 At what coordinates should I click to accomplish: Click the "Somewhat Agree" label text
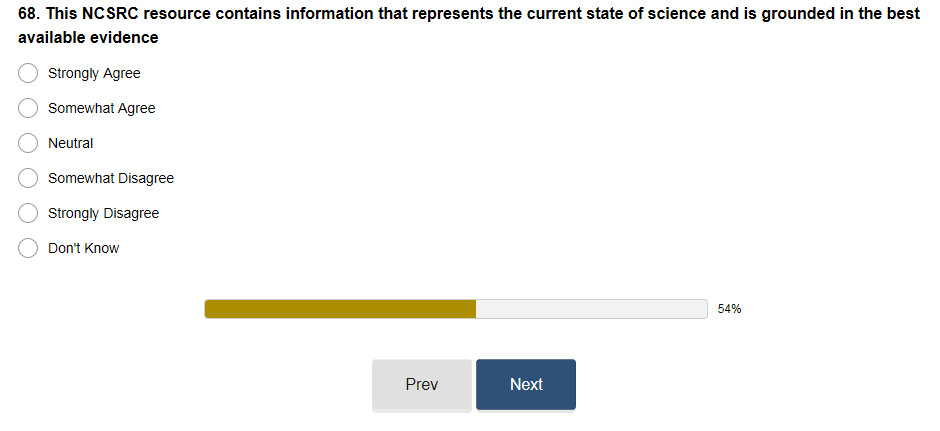[101, 108]
